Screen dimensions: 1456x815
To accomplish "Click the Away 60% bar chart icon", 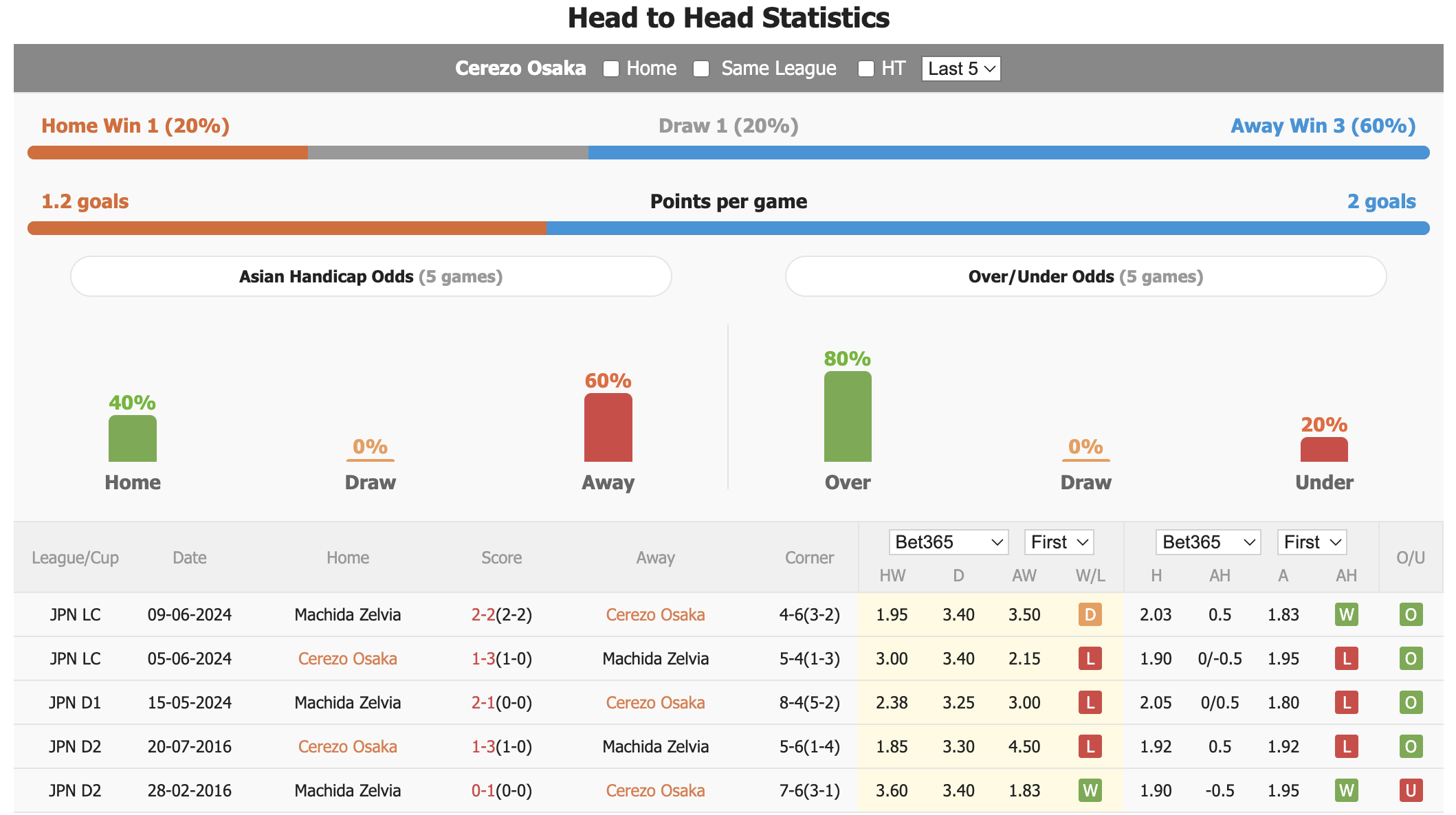I will point(608,430).
